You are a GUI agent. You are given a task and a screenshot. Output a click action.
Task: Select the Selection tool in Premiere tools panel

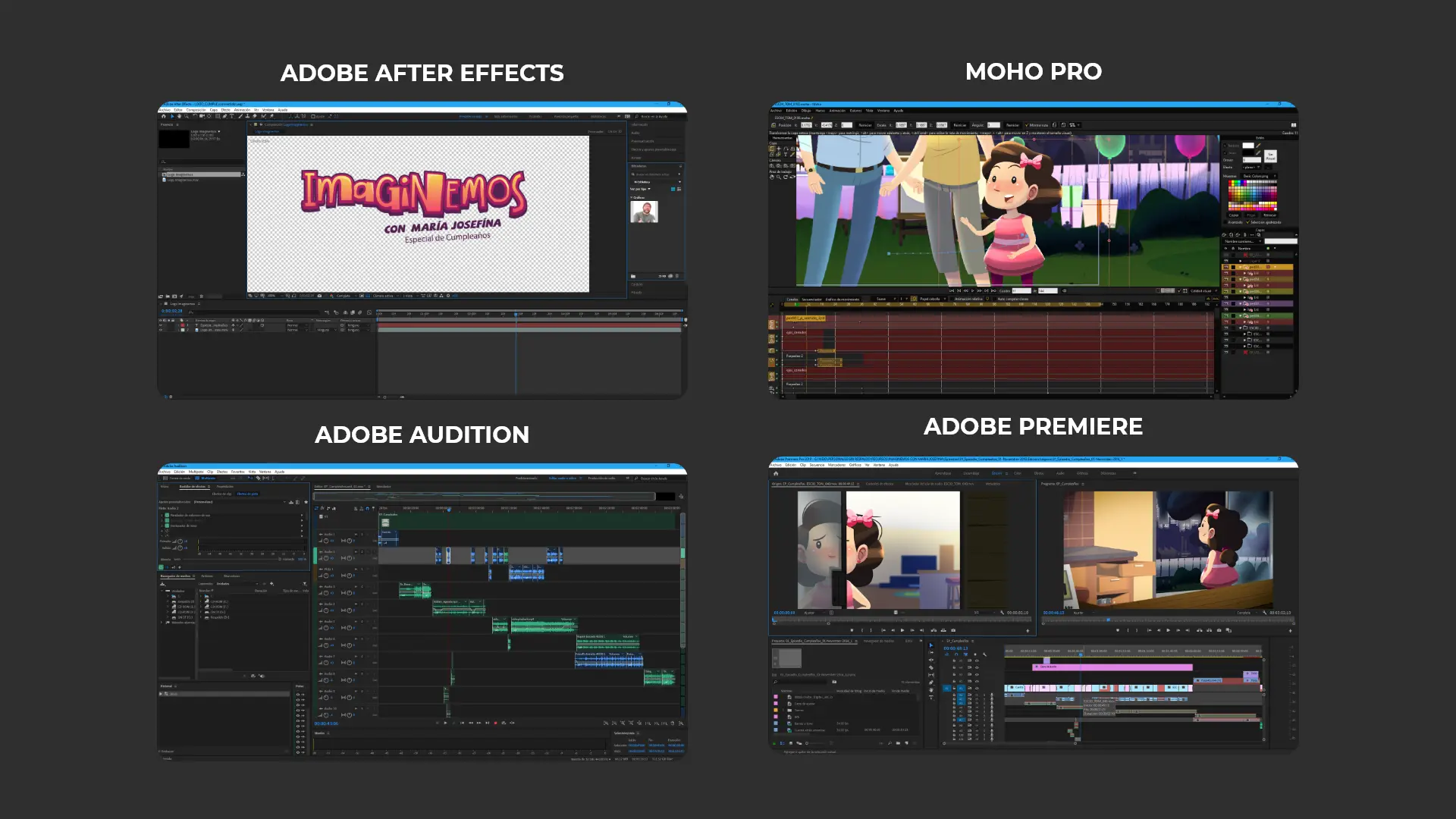click(931, 645)
